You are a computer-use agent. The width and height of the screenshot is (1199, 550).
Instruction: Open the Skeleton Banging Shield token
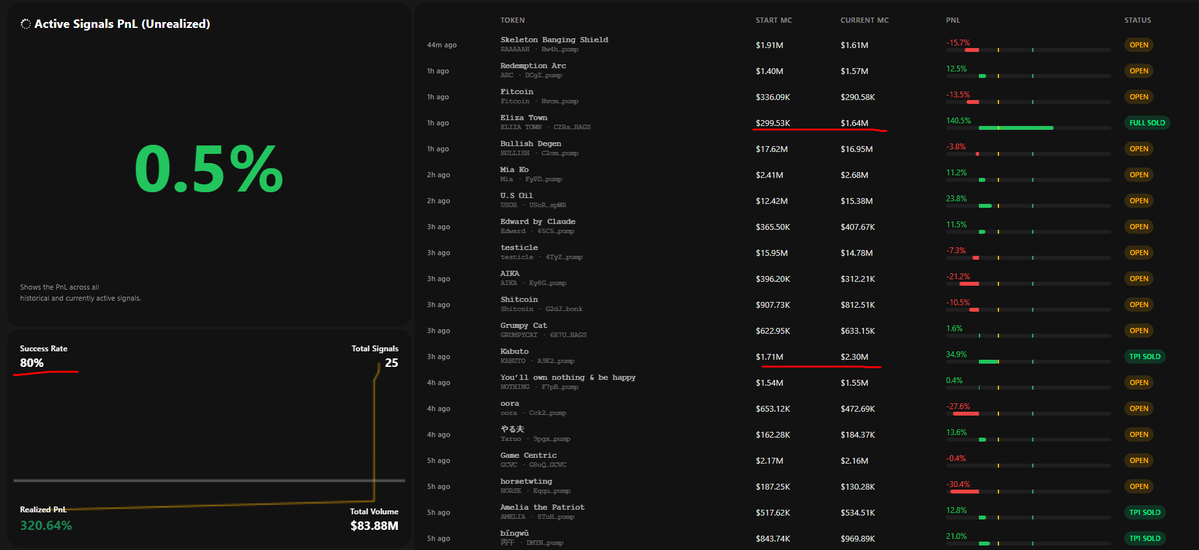(554, 40)
